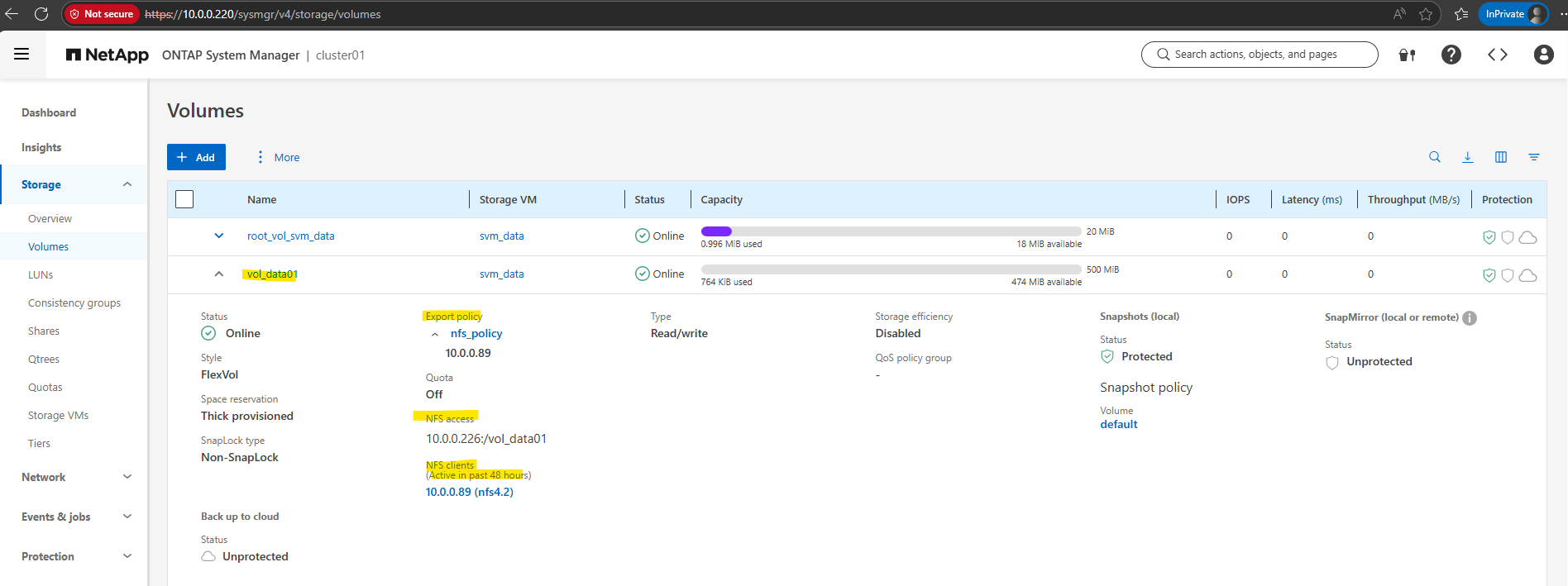Click the snapshot shield icon for vol_data01
The height and width of the screenshot is (586, 1568).
(1489, 275)
